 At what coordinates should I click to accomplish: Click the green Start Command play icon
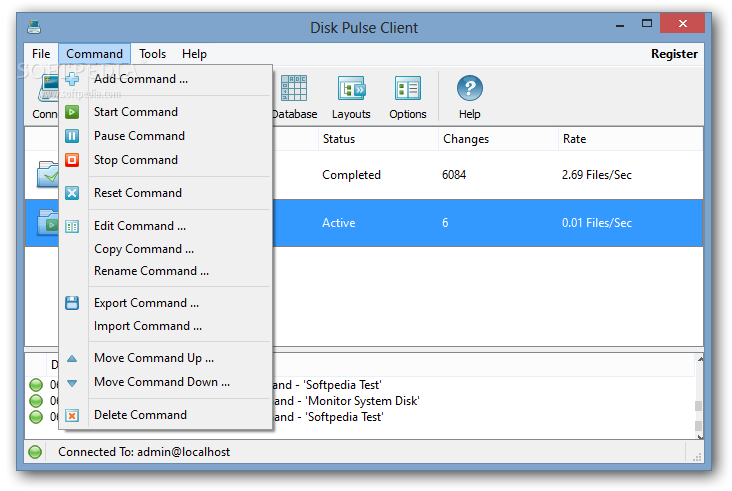(x=72, y=112)
